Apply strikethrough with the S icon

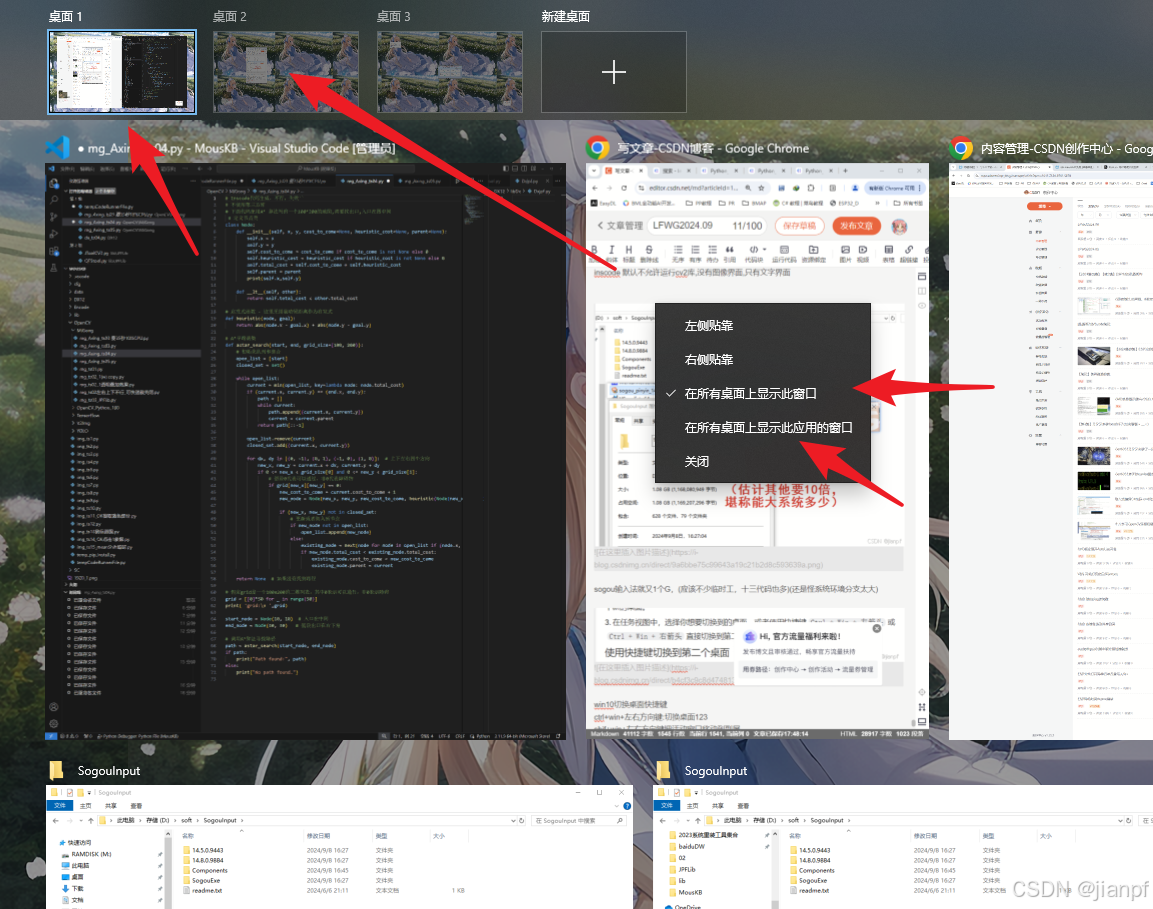pyautogui.click(x=649, y=252)
